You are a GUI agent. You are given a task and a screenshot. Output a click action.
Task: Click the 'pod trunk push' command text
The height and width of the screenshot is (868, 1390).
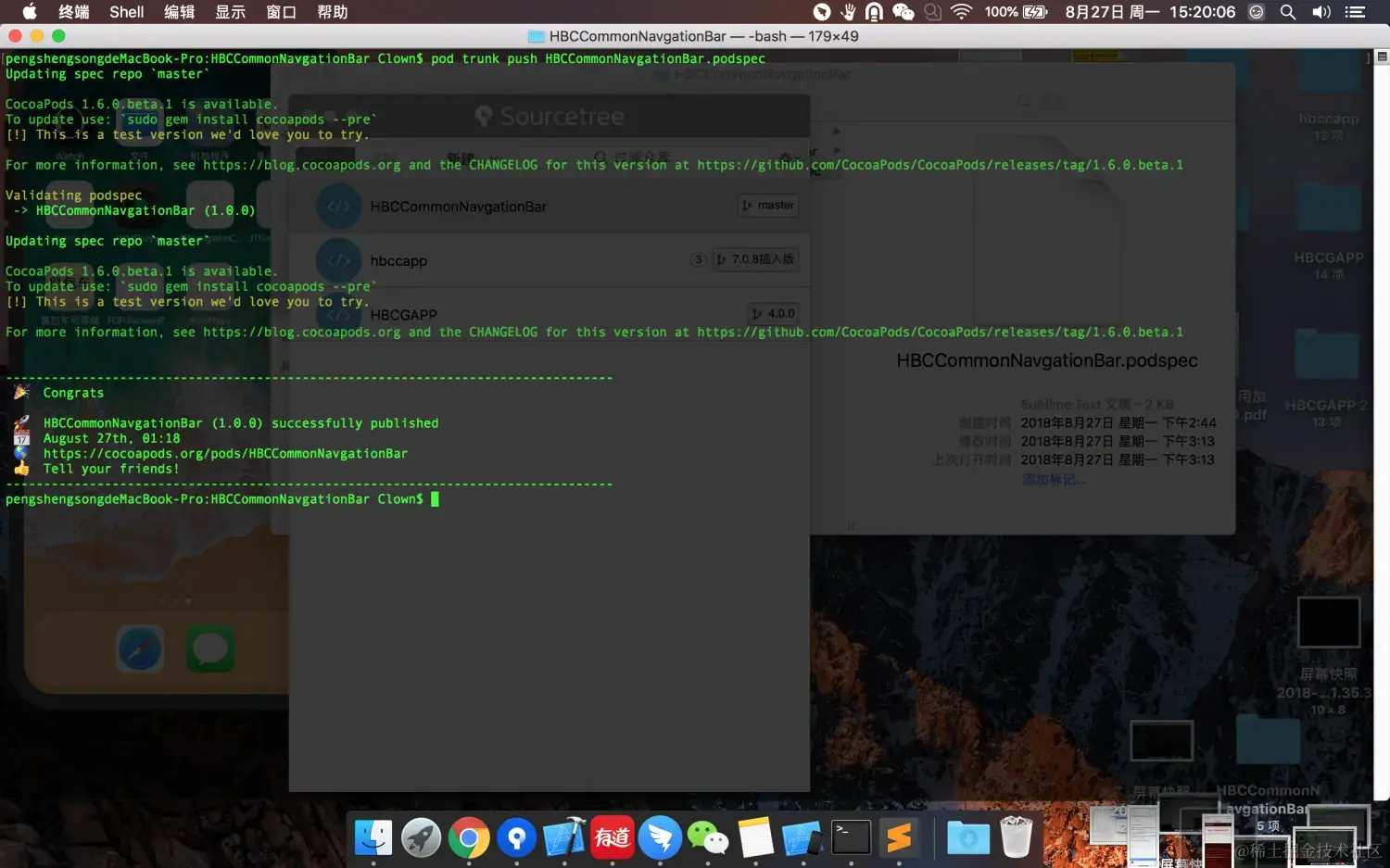[484, 58]
